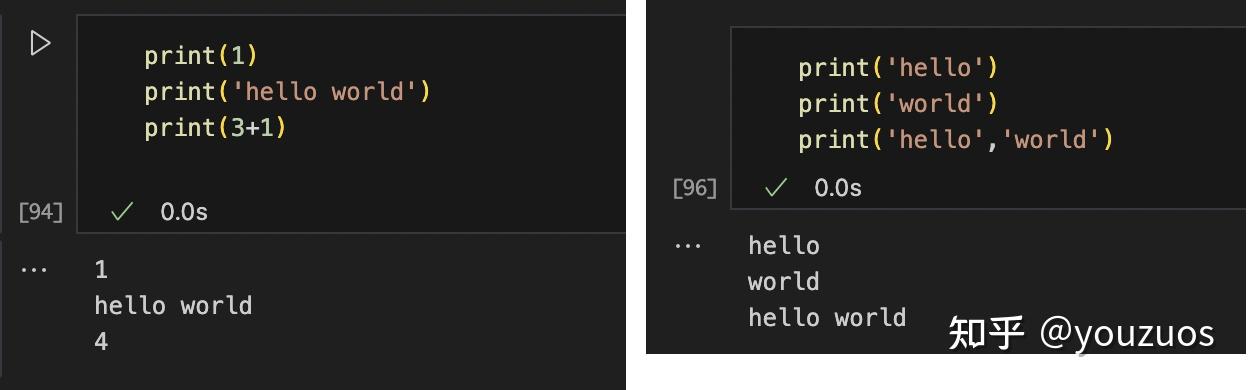The width and height of the screenshot is (1248, 390).
Task: Click the 0.0s execution time in cell 96
Action: click(x=838, y=187)
